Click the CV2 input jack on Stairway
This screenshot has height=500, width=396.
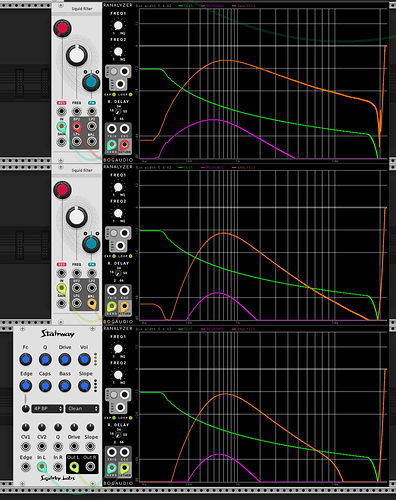[x=42, y=446]
